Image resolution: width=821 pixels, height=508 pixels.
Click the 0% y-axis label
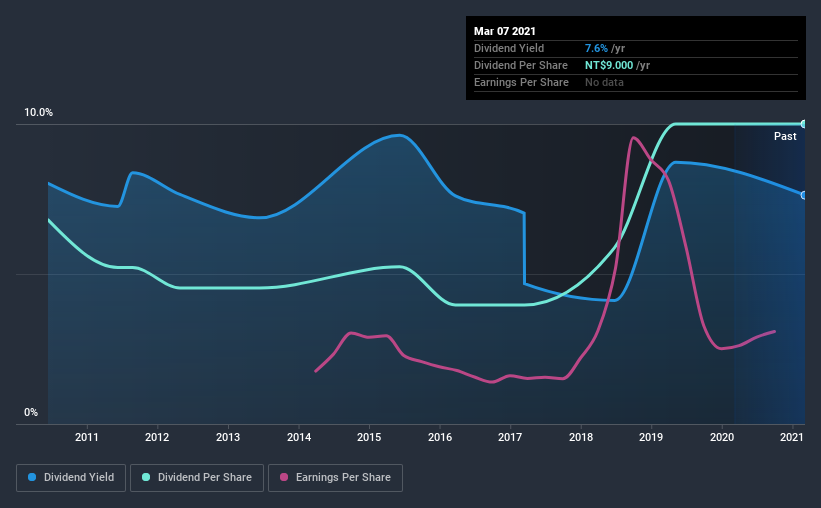[x=31, y=413]
